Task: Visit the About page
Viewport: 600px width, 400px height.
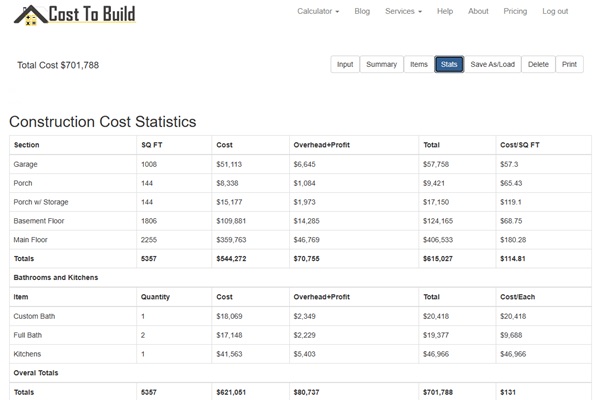Action: [x=478, y=11]
